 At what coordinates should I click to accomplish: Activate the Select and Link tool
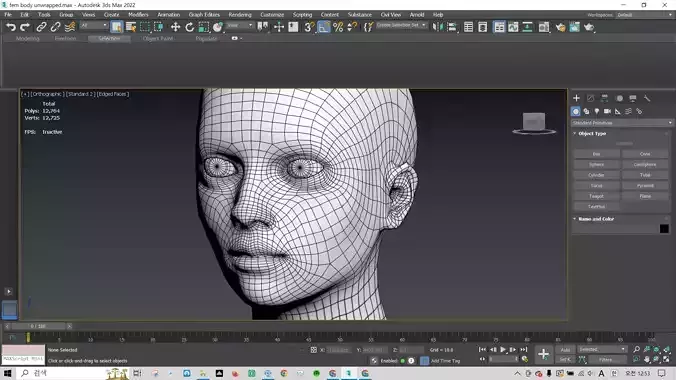point(41,27)
